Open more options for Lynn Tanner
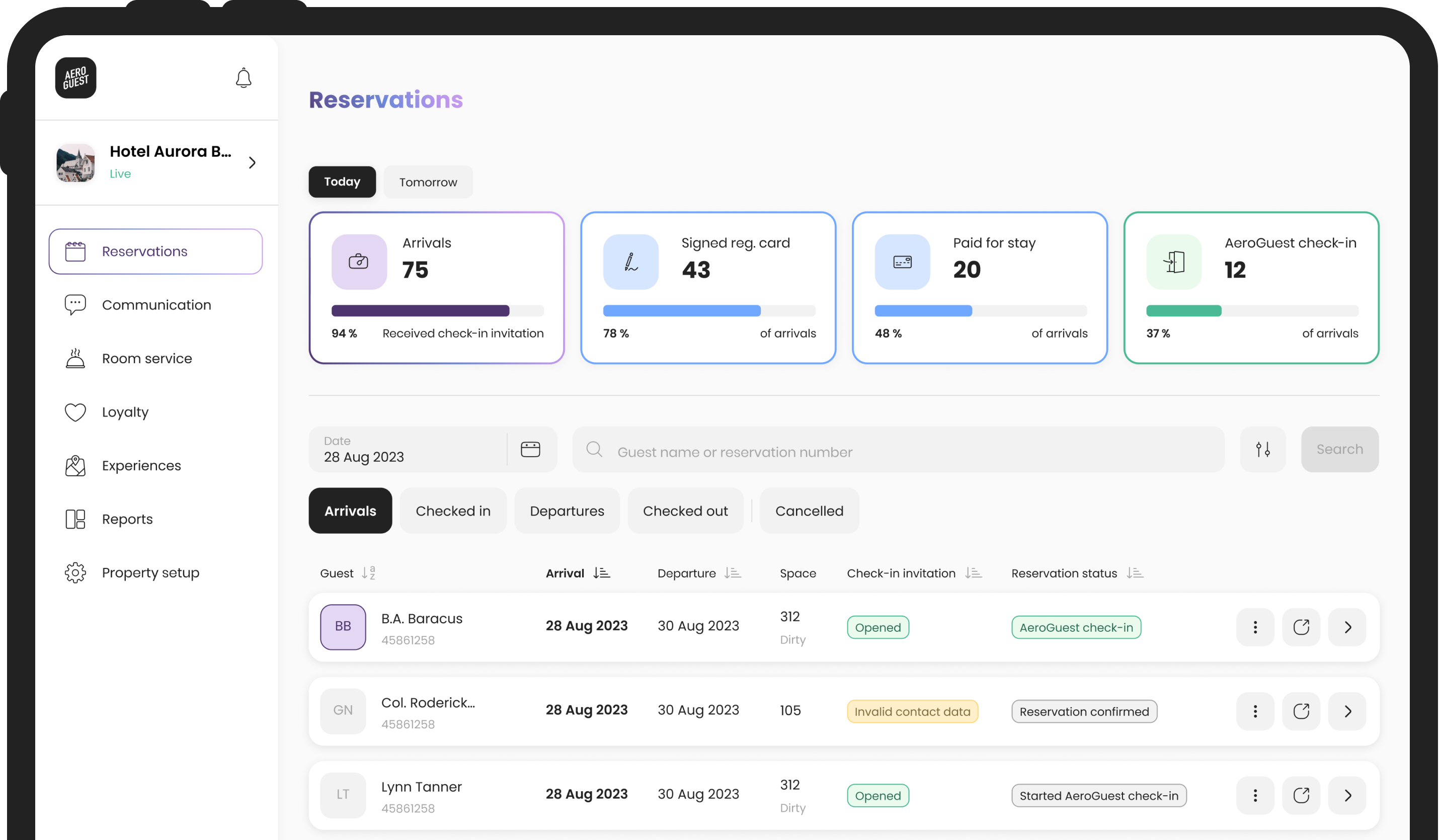This screenshot has width=1439, height=840. coord(1254,795)
